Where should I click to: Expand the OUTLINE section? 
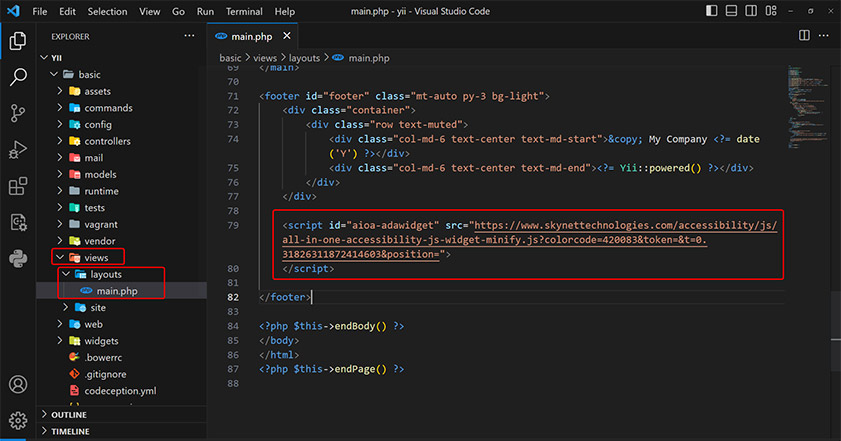tap(121, 414)
